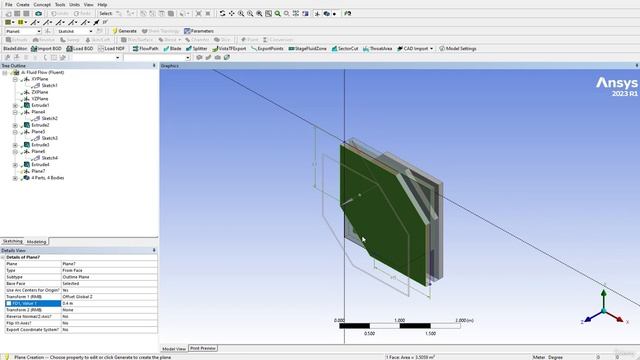Screen dimensions: 640x360
Task: Open Blend dropdown arrow
Action: click(180, 40)
